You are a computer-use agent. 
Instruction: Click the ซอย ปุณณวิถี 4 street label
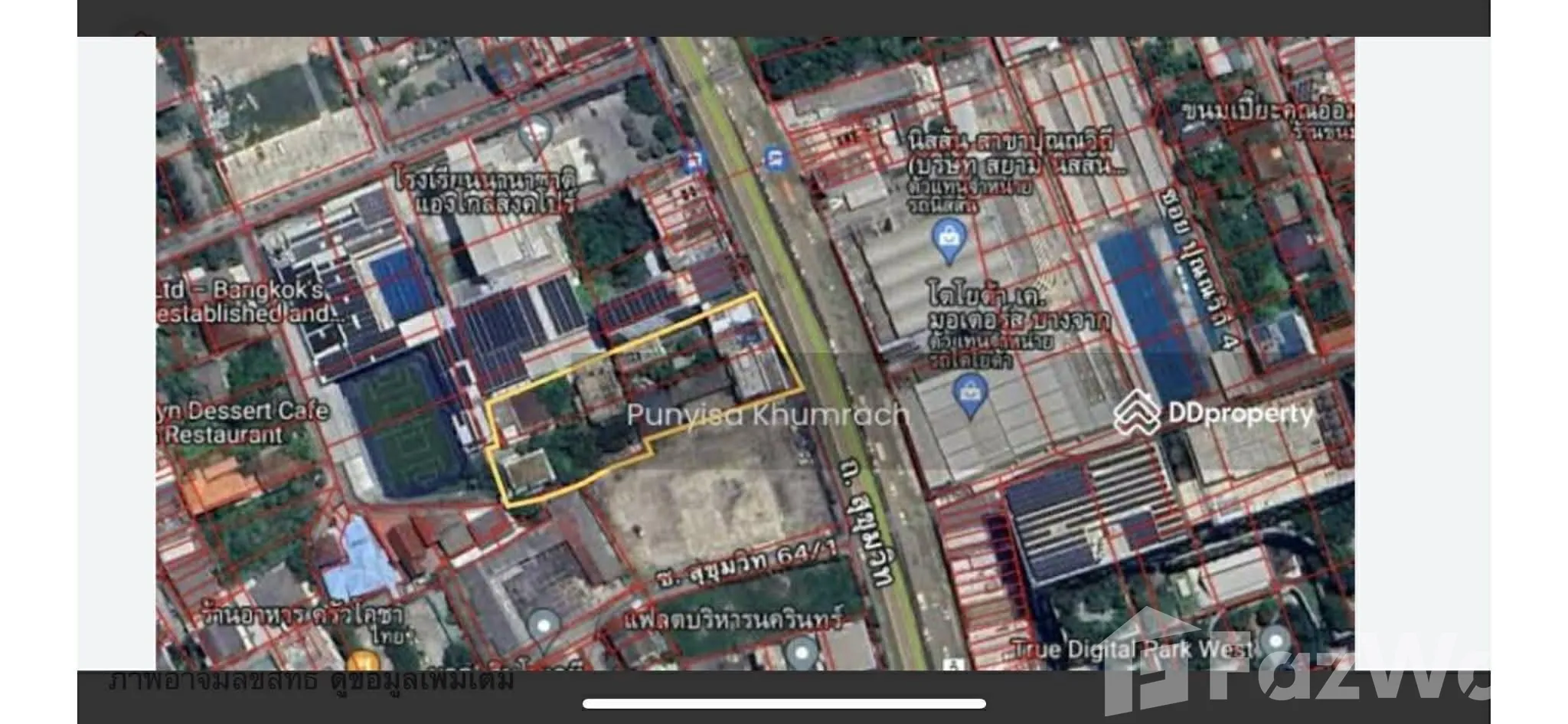(1202, 267)
